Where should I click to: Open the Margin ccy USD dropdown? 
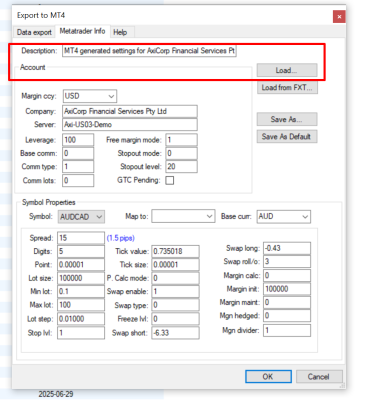[90, 96]
